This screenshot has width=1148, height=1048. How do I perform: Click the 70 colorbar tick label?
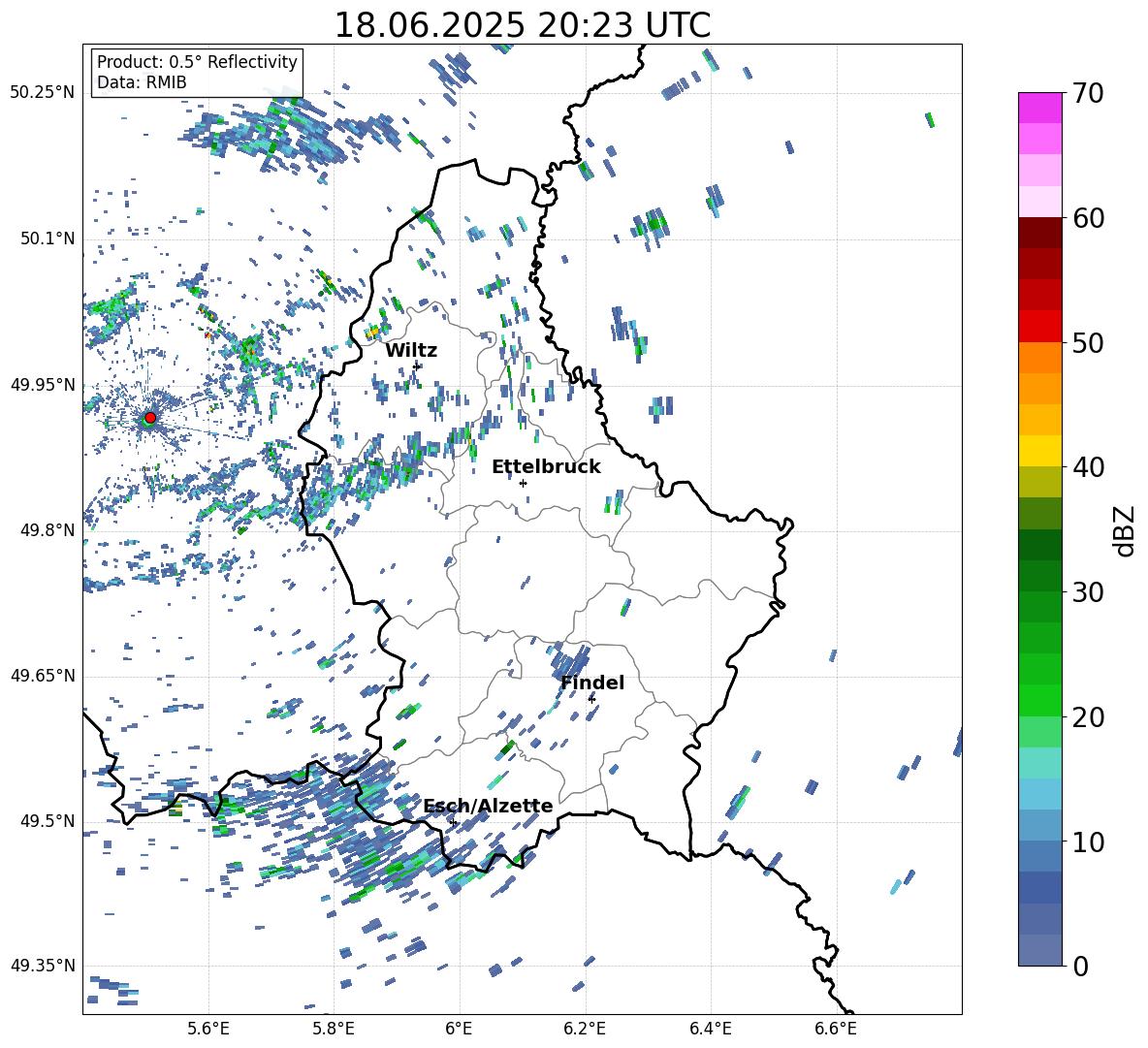1088,93
